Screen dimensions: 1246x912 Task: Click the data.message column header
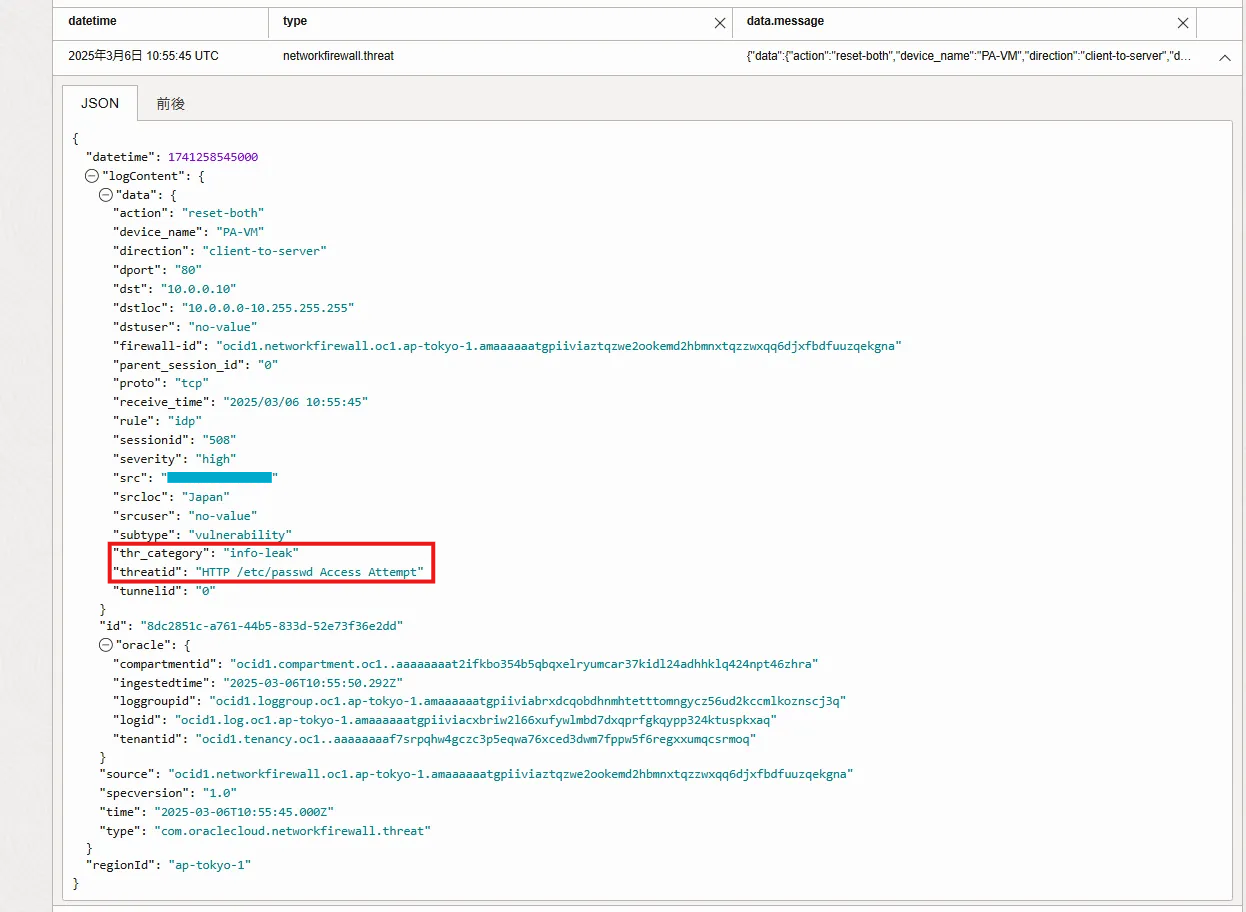[785, 21]
